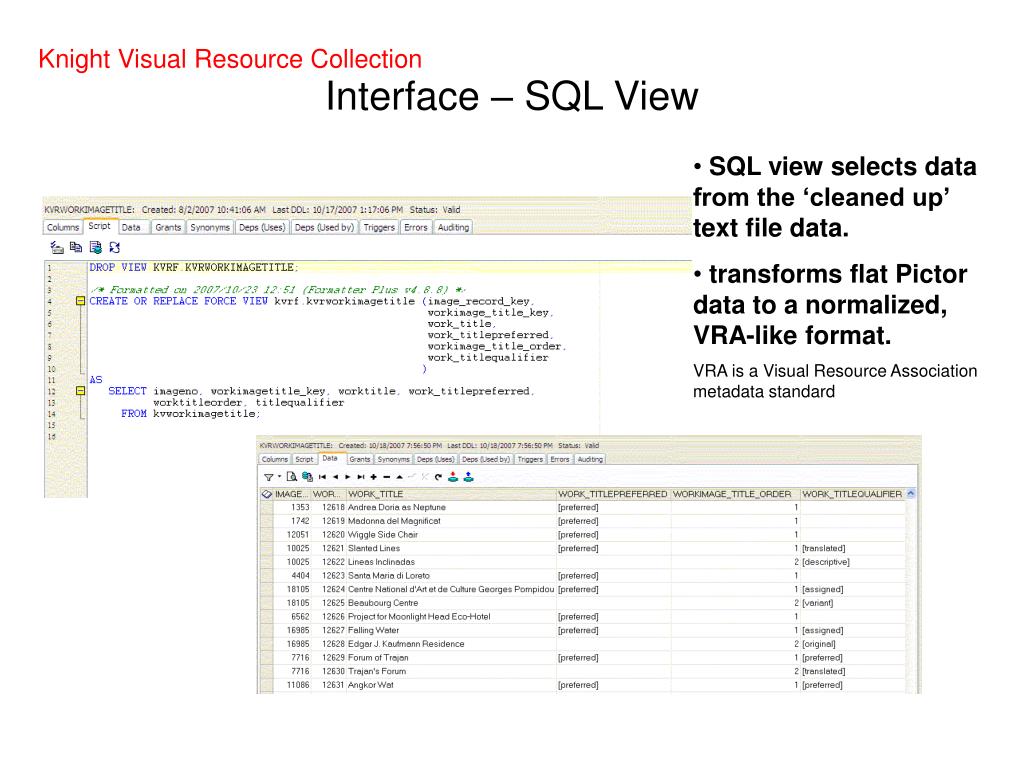The image size is (1024, 768).
Task: Click grid scrollbar up arrow
Action: pyautogui.click(x=911, y=494)
